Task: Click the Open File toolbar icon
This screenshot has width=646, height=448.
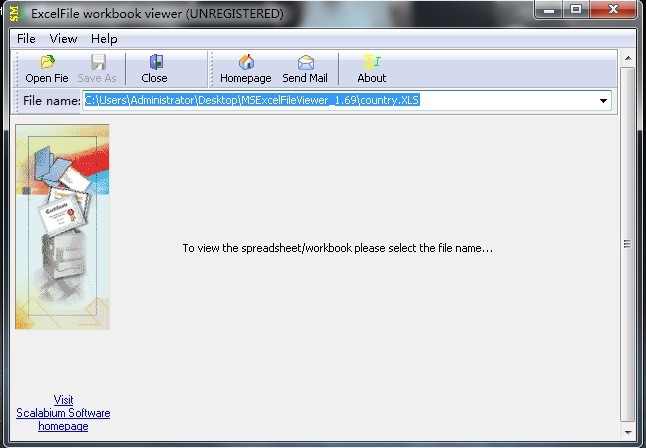Action: click(46, 63)
